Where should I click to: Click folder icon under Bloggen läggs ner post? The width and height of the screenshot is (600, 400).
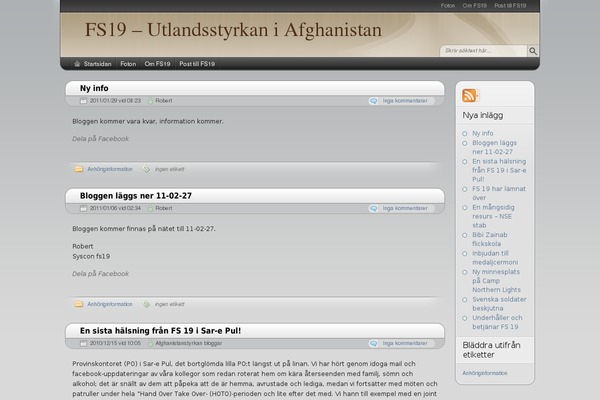coord(79,304)
